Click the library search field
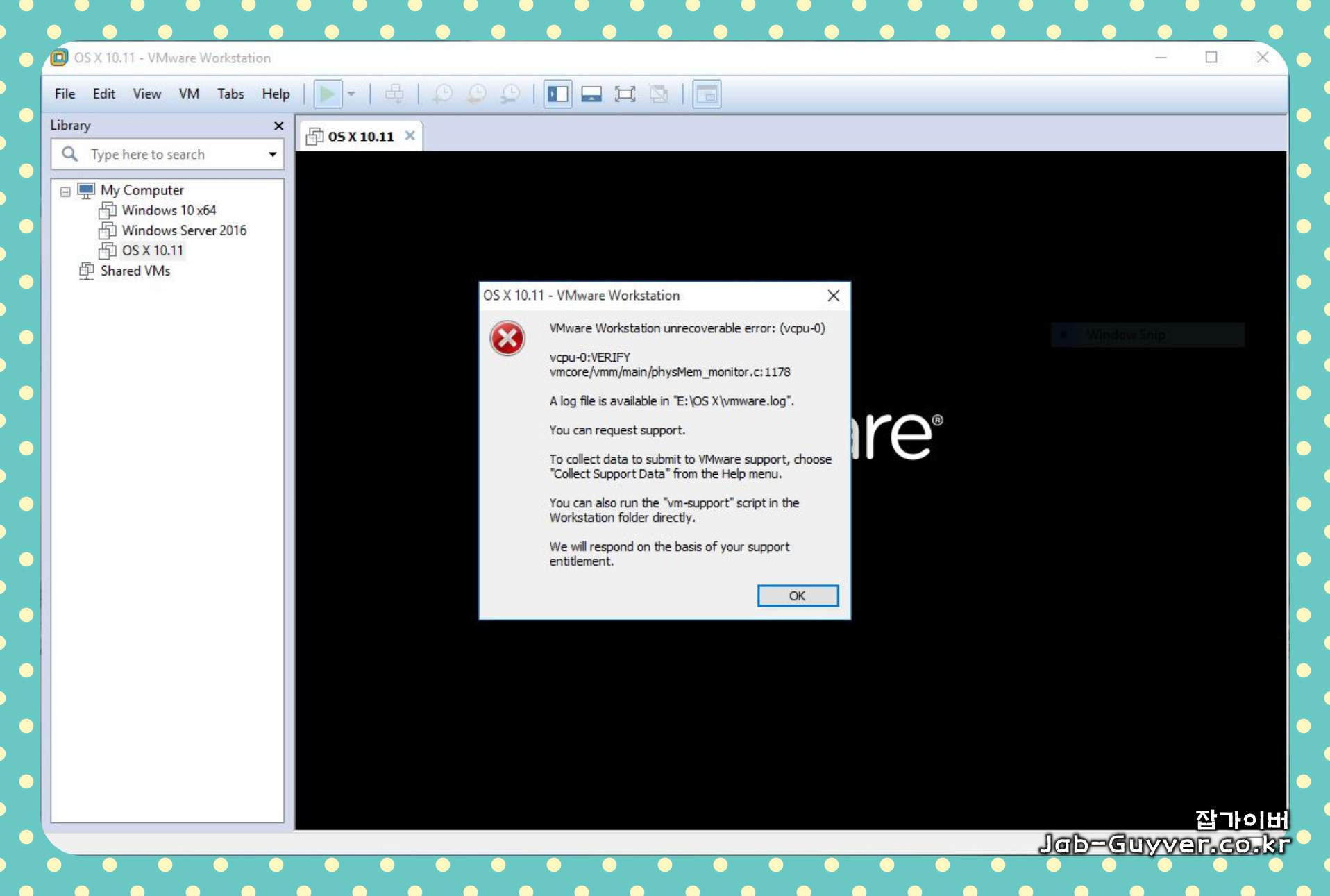Viewport: 1330px width, 896px height. (167, 154)
